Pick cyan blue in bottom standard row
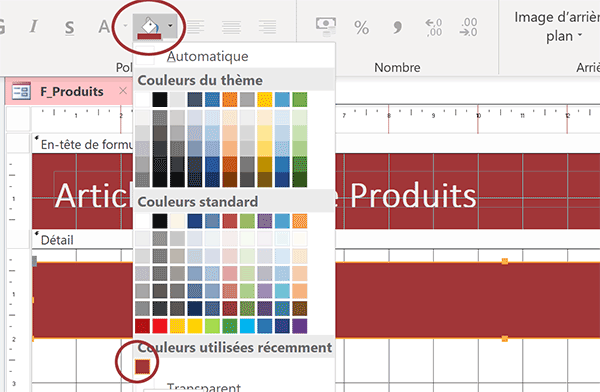Screen dimensions: 600x392 [247, 326]
